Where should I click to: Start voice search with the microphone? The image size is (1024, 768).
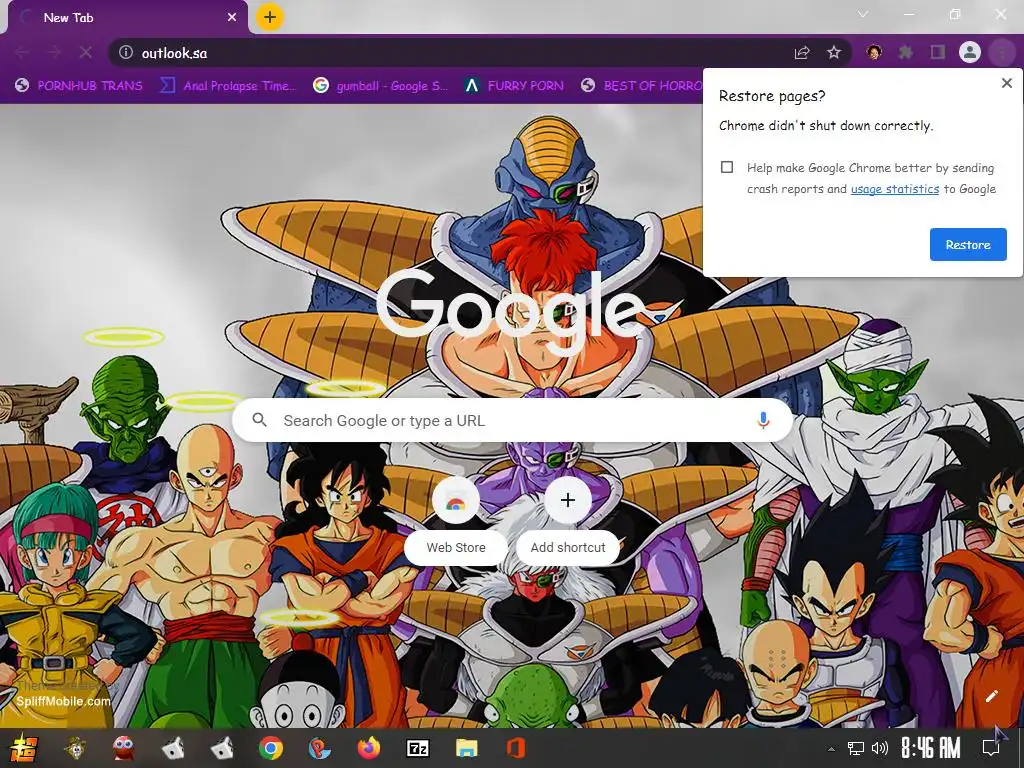point(763,421)
